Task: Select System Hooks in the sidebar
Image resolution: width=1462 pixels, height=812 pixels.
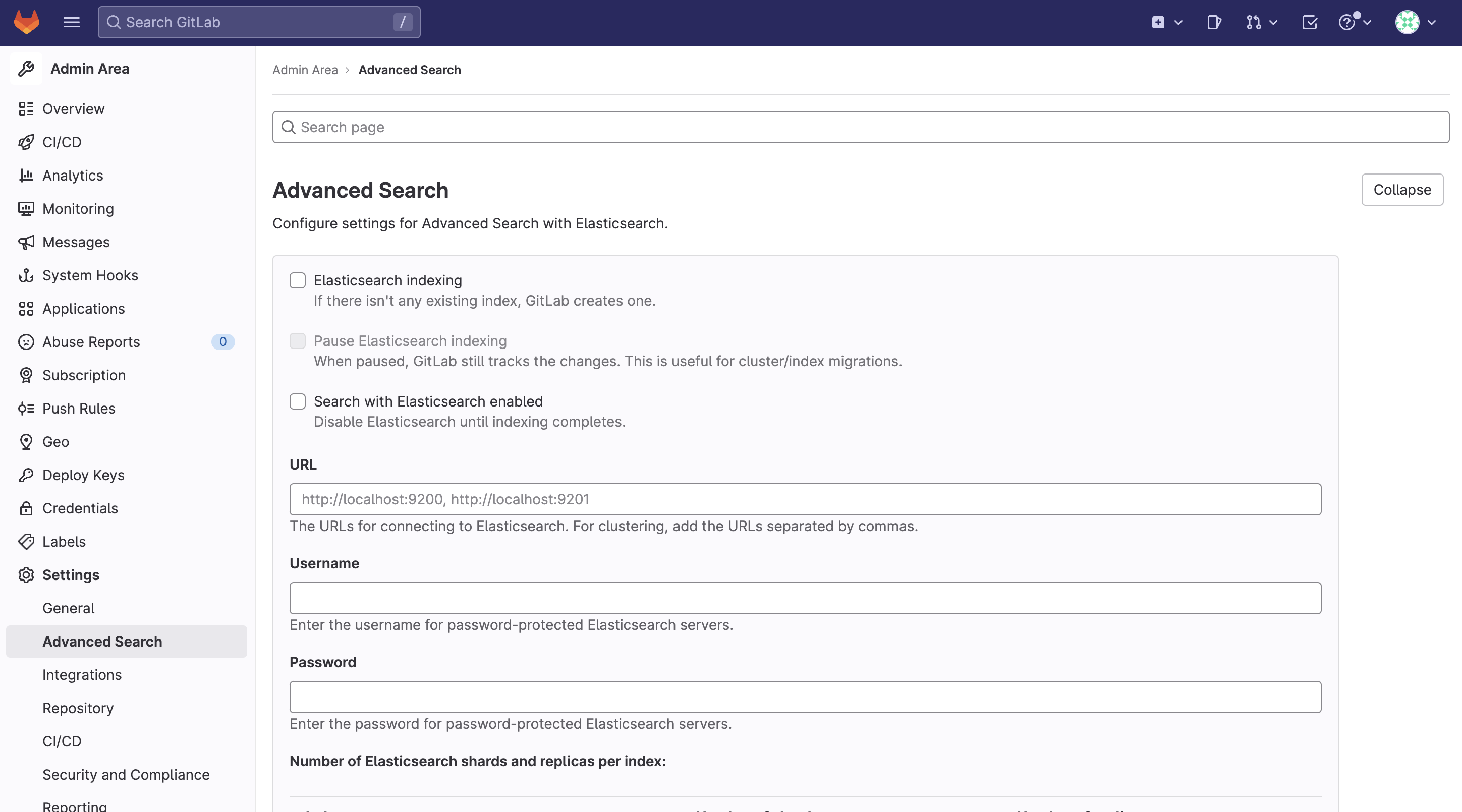Action: (90, 275)
